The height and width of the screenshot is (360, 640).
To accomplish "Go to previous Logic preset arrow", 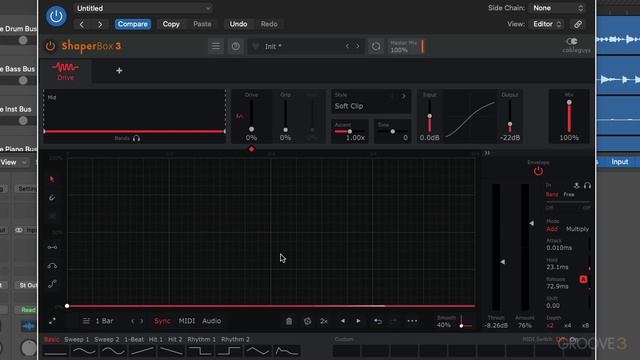I will pos(82,24).
